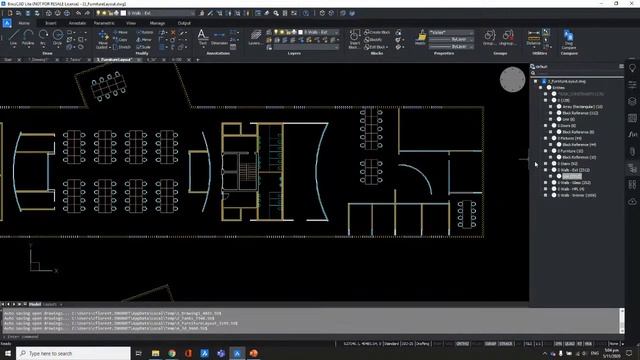This screenshot has width=640, height=360.
Task: Add a new document tab with plus
Action: click(198, 60)
